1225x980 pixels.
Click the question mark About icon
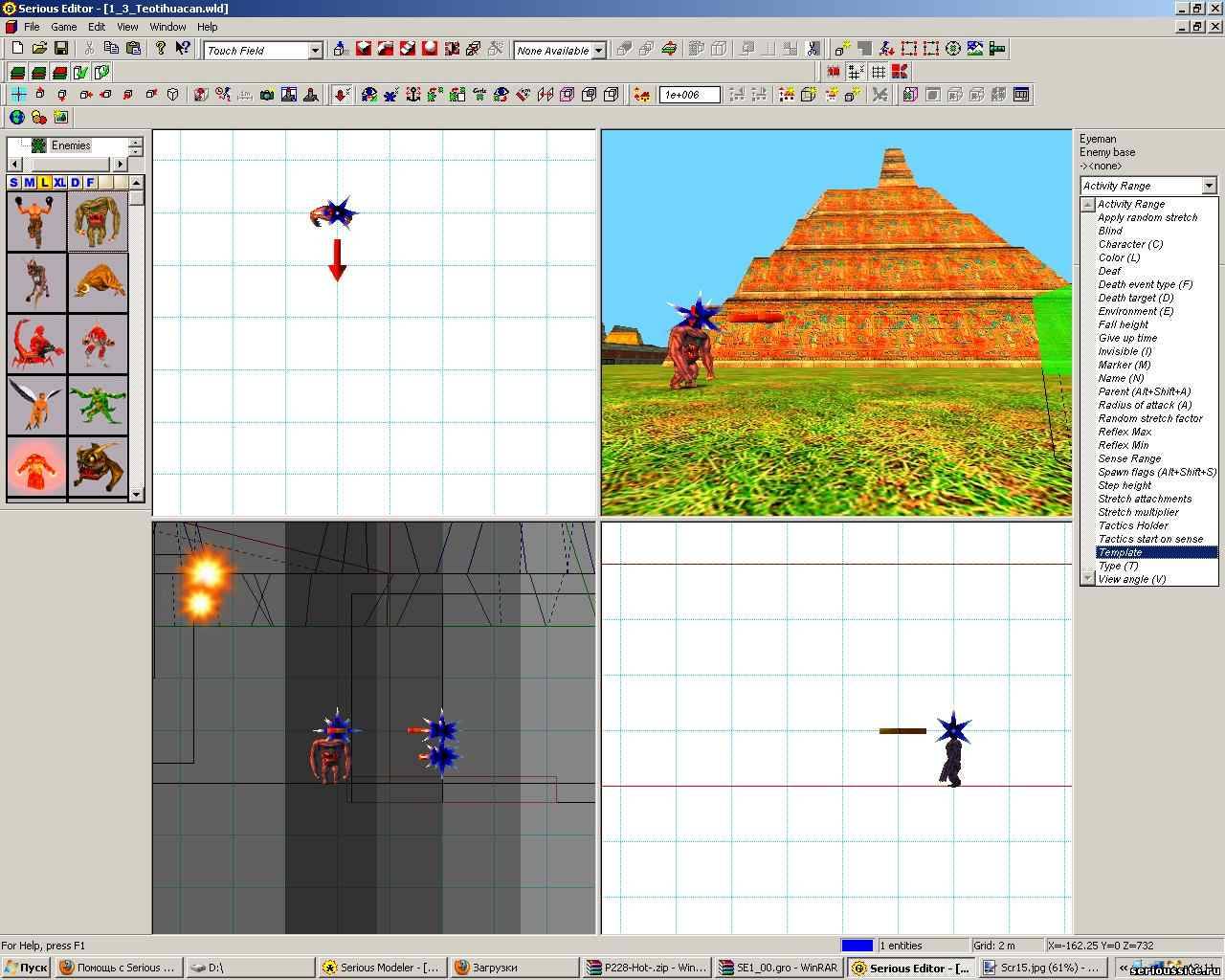pyautogui.click(x=161, y=49)
